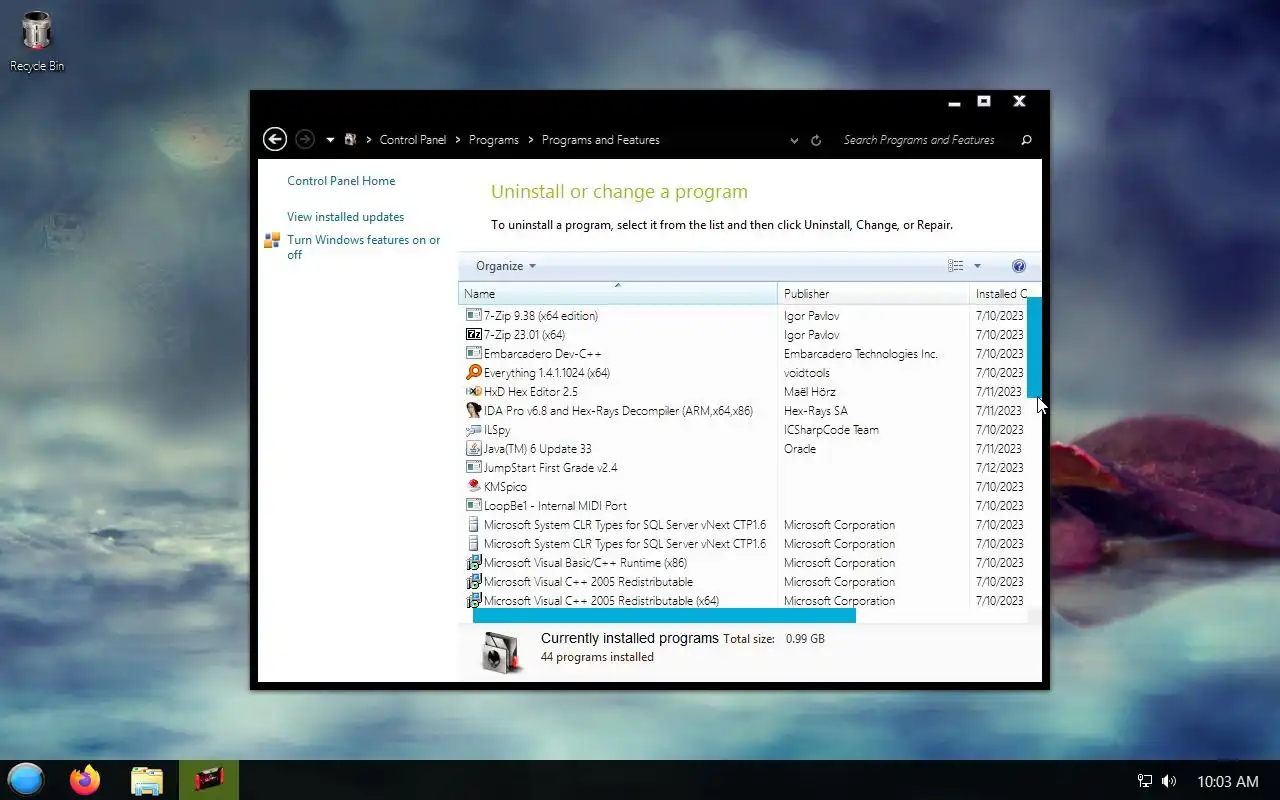
Task: Select the LoopBe1 Internal MIDI Port icon
Action: pyautogui.click(x=474, y=506)
